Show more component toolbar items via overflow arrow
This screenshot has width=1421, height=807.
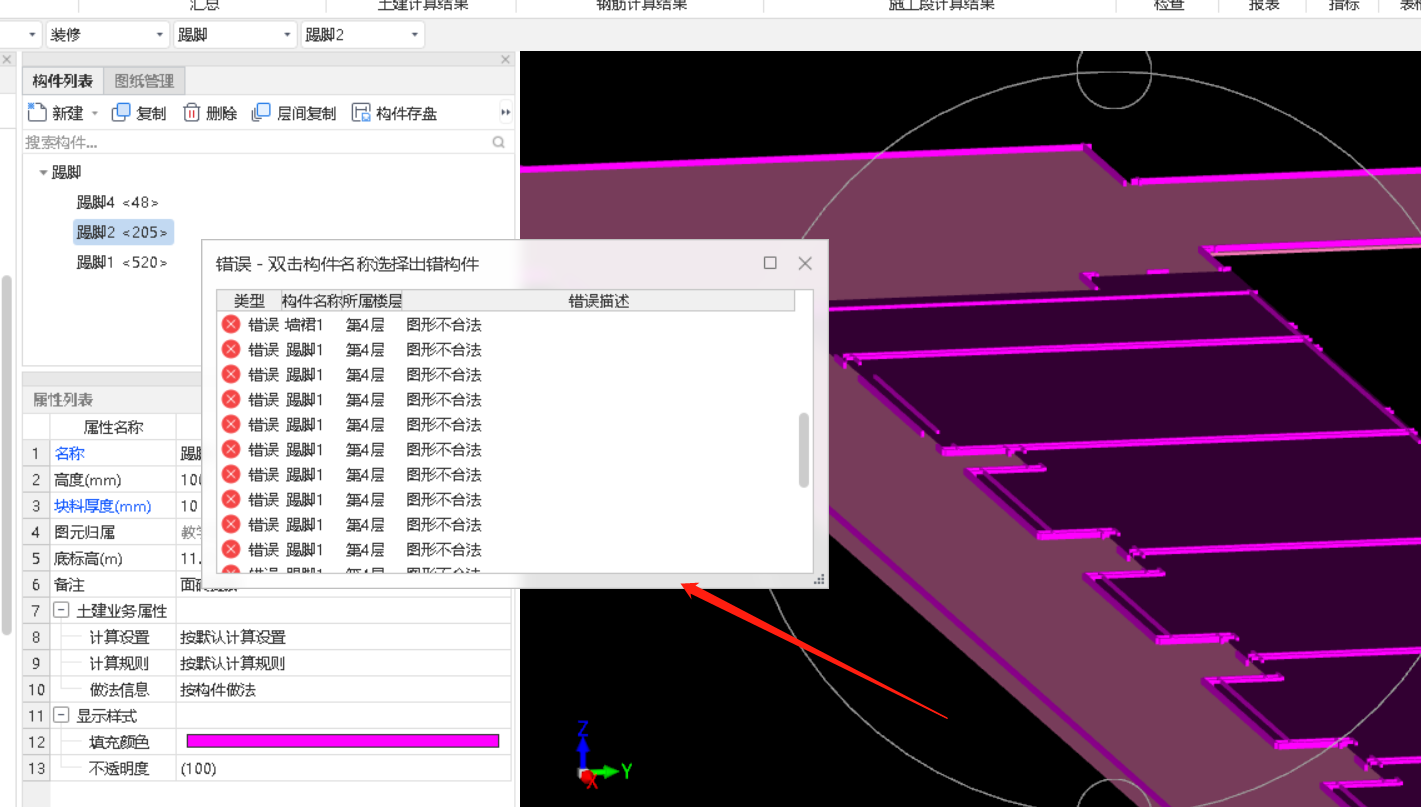[506, 113]
